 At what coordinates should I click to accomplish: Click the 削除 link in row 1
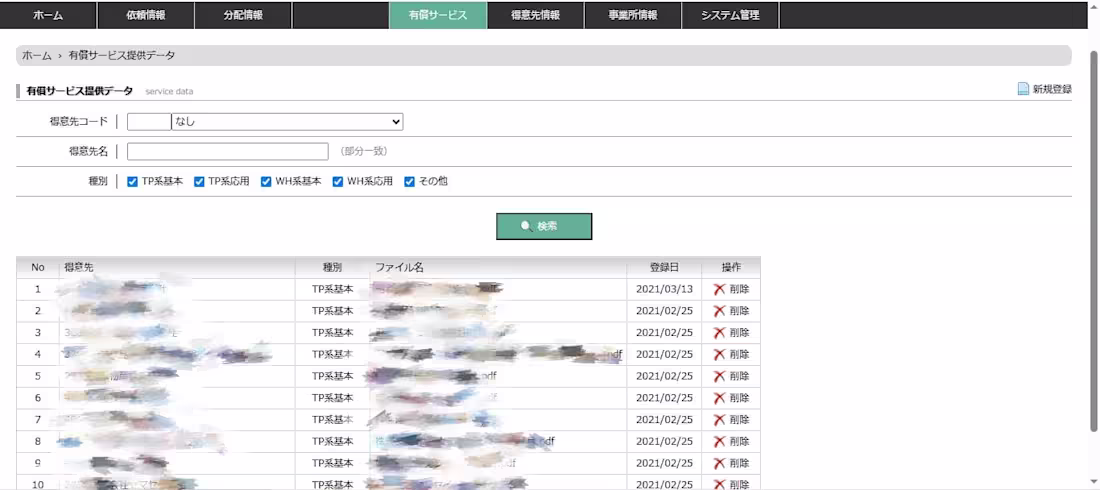(739, 289)
